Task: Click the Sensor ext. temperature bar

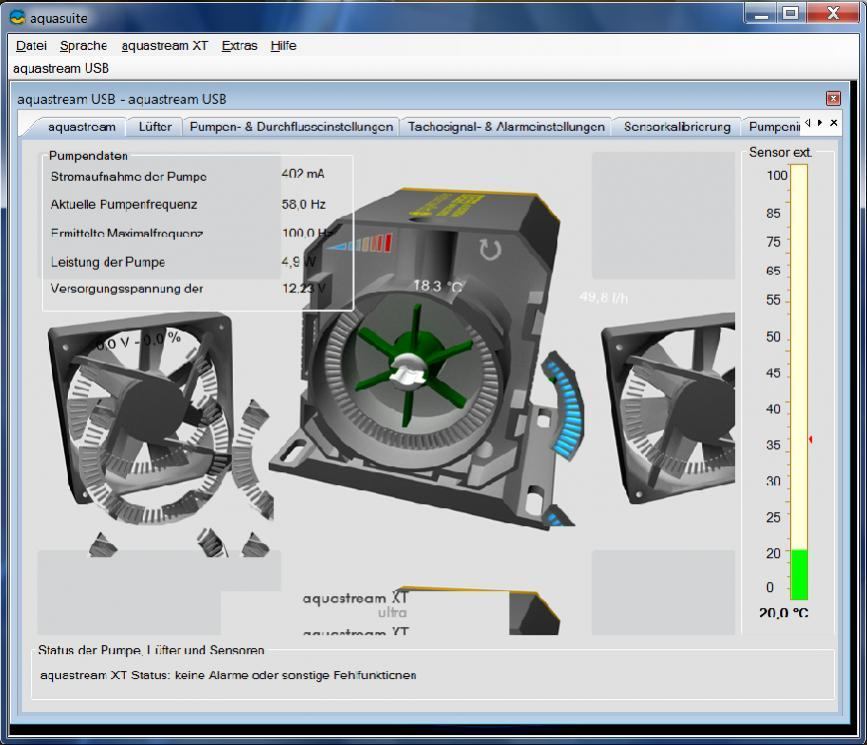Action: coord(798,382)
